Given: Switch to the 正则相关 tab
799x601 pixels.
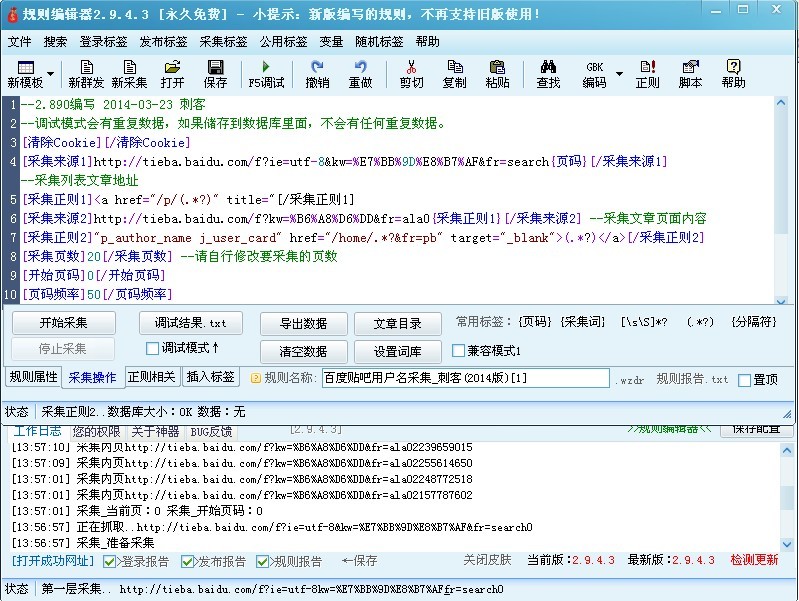Looking at the screenshot, I should [152, 377].
